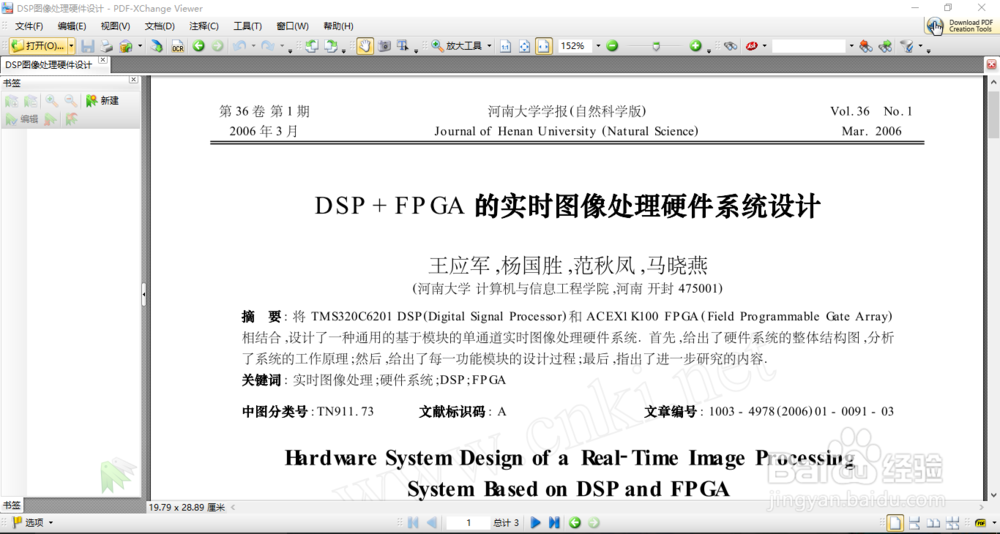The width and height of the screenshot is (1000, 534).
Task: Rotate page clockwise icon
Action: (330, 46)
